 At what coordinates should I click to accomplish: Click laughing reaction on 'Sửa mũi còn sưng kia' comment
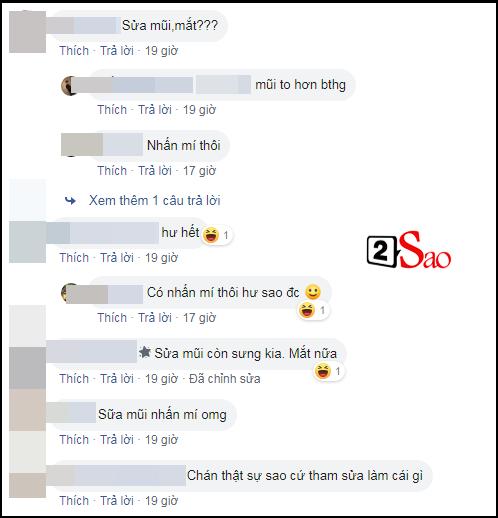(322, 371)
